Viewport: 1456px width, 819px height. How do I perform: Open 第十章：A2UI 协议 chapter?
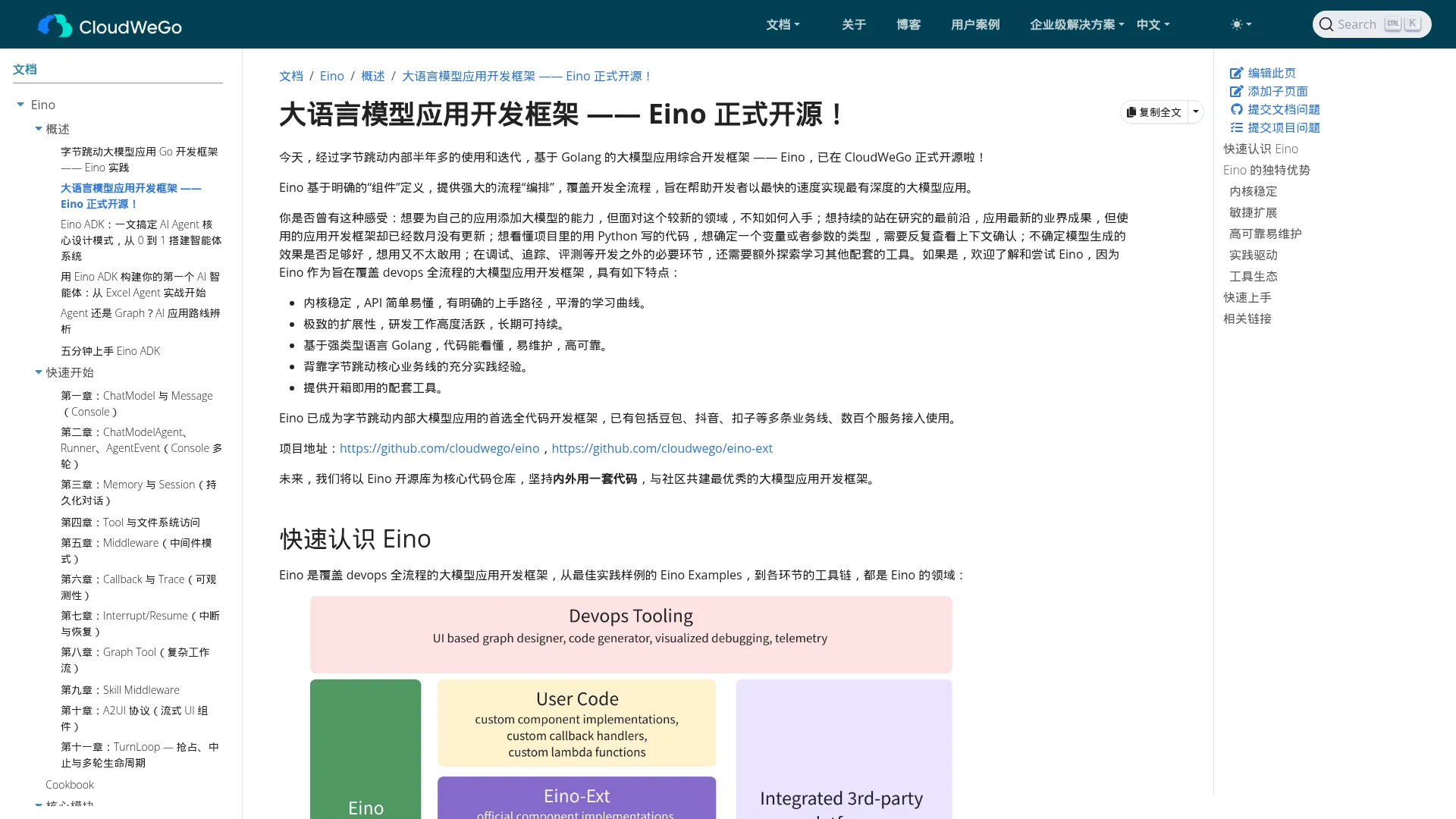coord(134,718)
